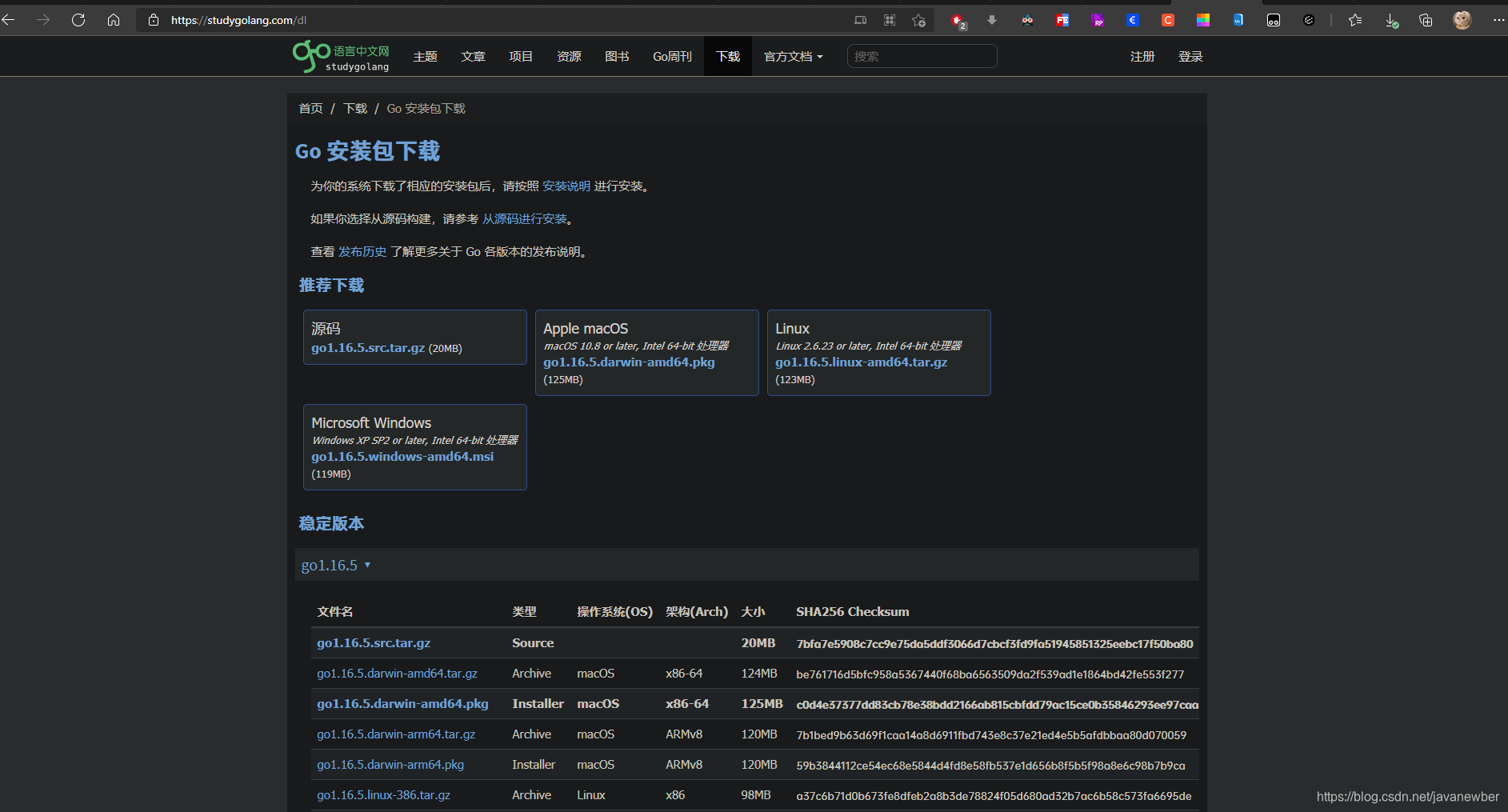Viewport: 1508px width, 812px height.
Task: Open the 图书 nav item
Action: point(617,57)
